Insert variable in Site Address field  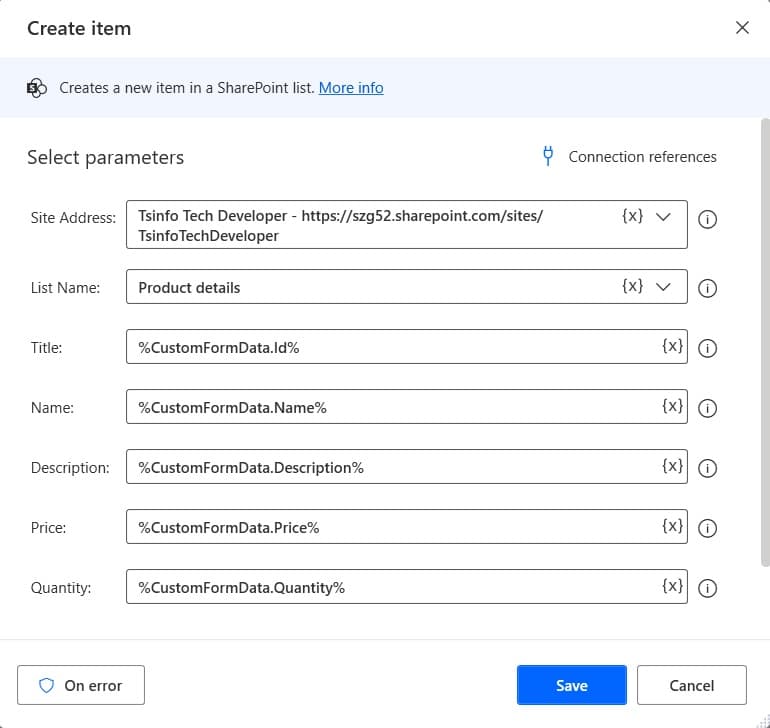632,216
